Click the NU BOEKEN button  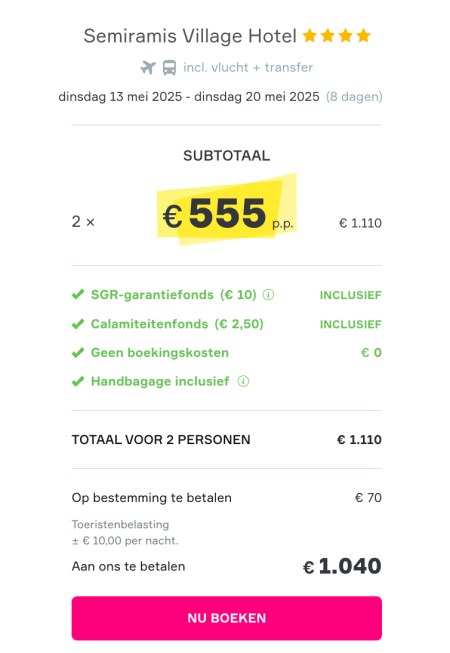click(x=226, y=618)
